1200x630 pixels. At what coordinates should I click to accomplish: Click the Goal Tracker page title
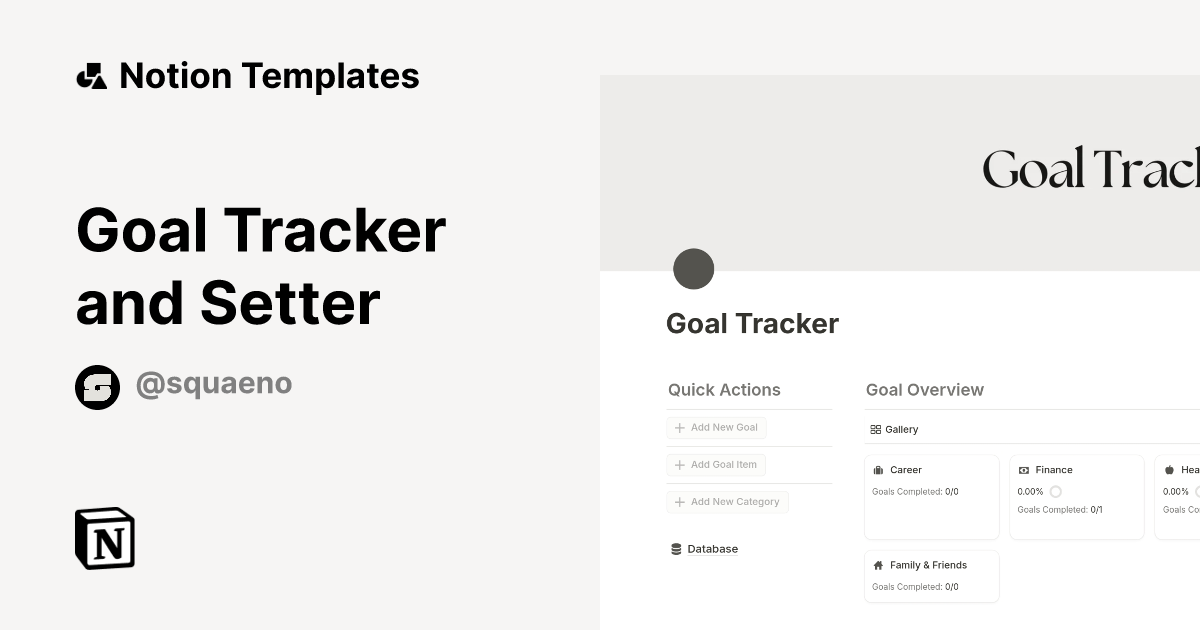tap(752, 323)
